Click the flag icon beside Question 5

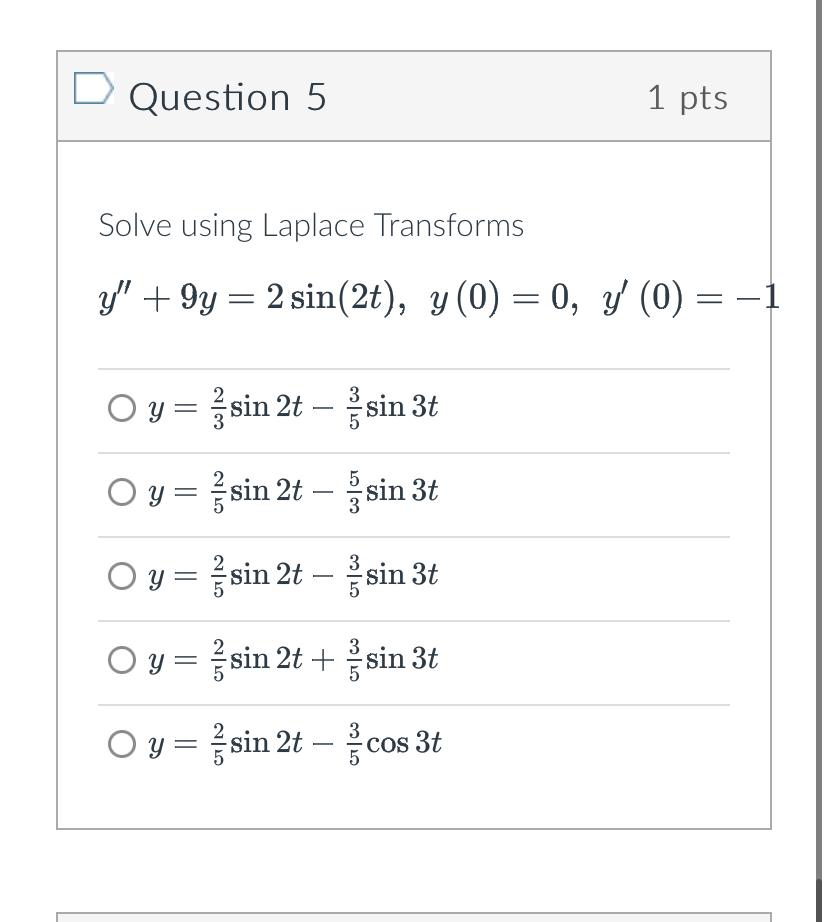coord(92,90)
